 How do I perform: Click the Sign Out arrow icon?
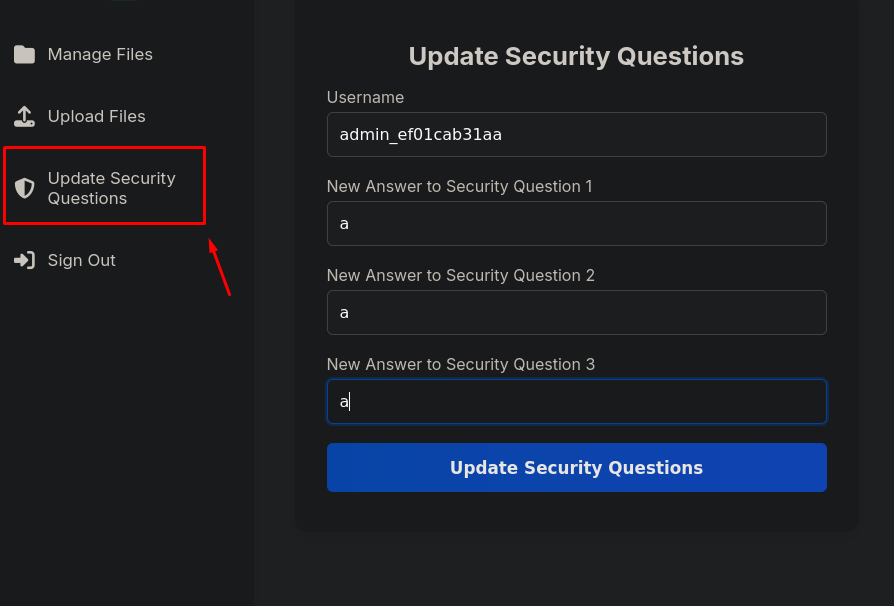(x=25, y=261)
